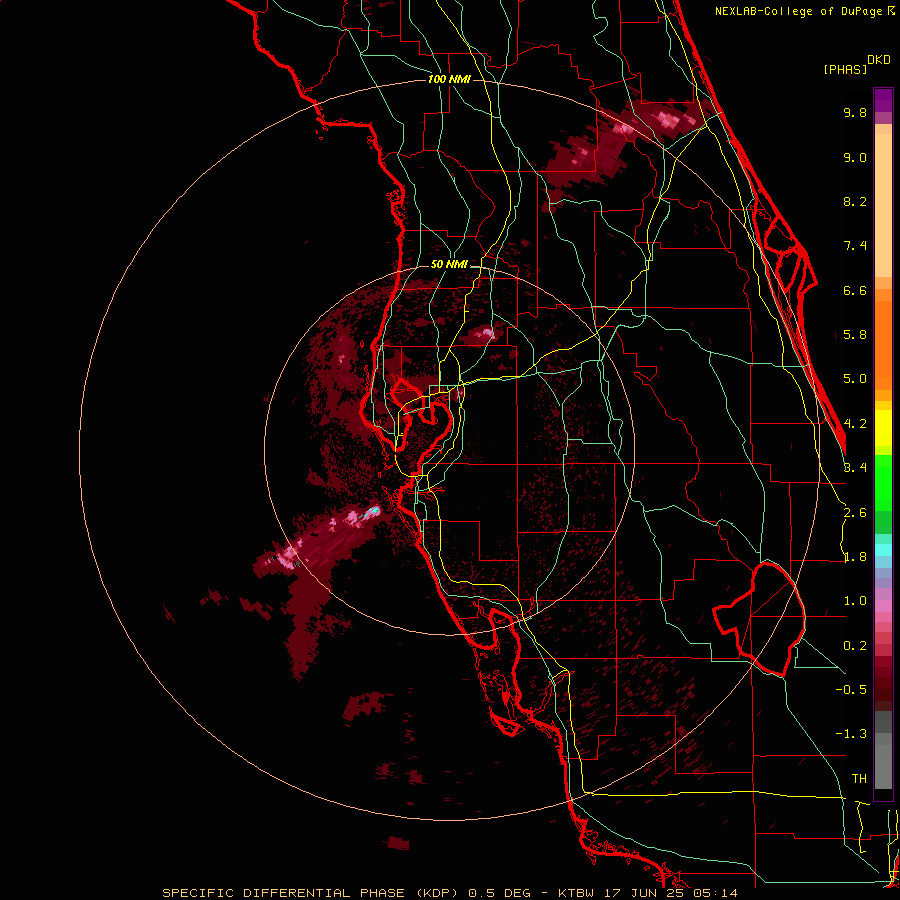
Task: Pick the pink segment of color bar
Action: pyautogui.click(x=883, y=606)
